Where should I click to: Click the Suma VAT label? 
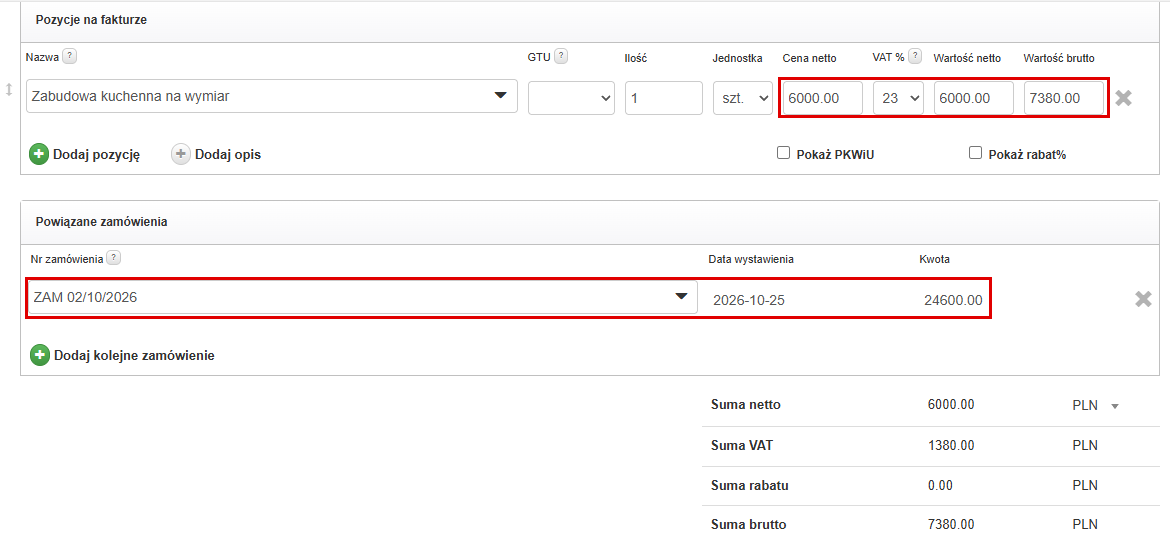741,446
